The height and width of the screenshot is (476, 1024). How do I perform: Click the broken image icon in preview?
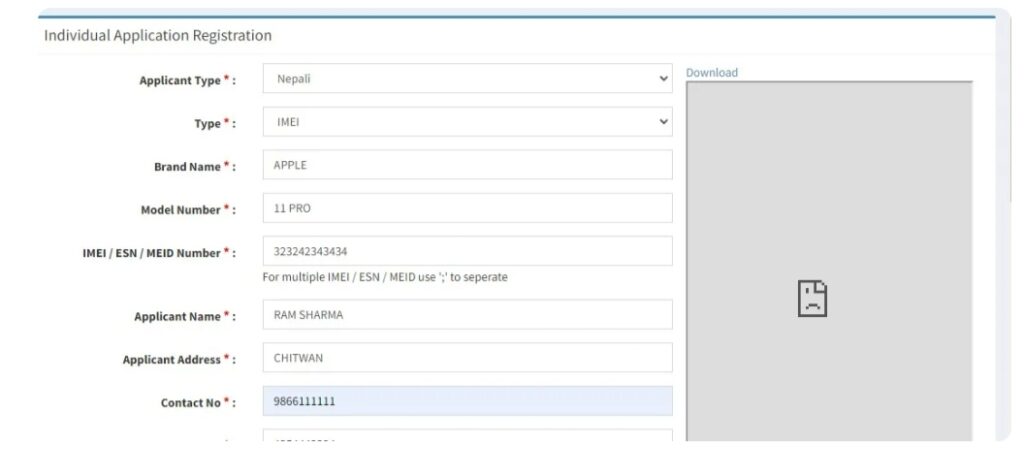[812, 299]
